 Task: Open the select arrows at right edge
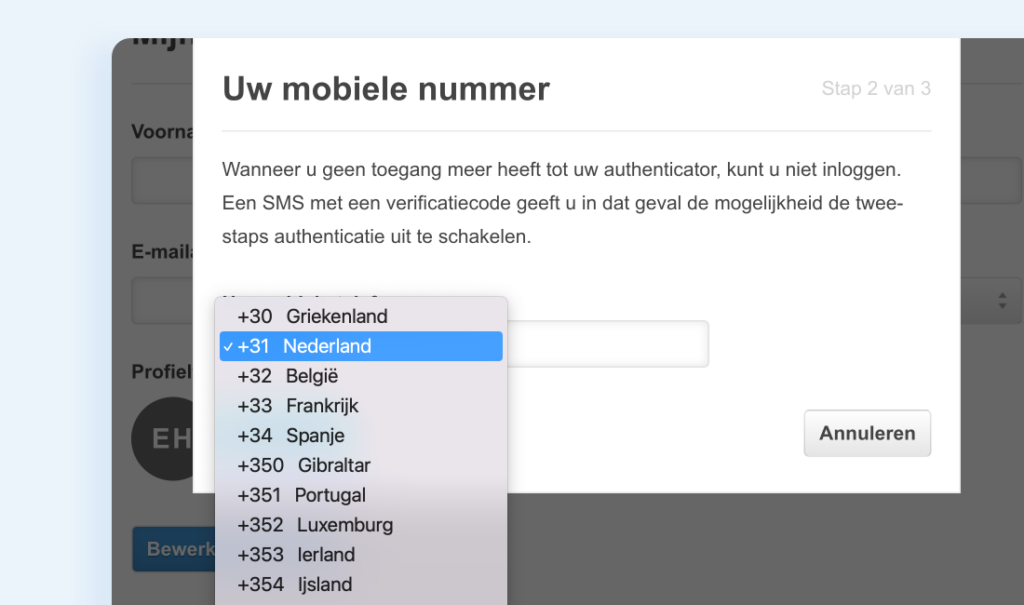1001,300
